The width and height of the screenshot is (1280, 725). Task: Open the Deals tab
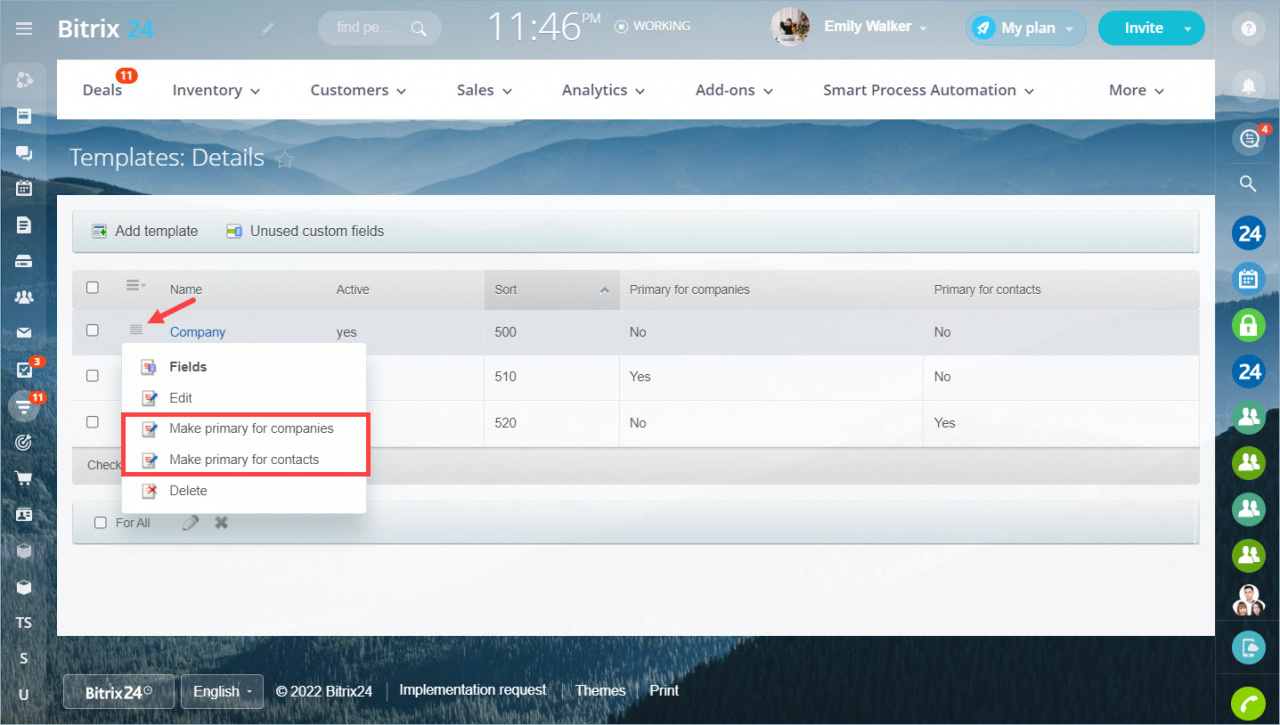pos(102,90)
